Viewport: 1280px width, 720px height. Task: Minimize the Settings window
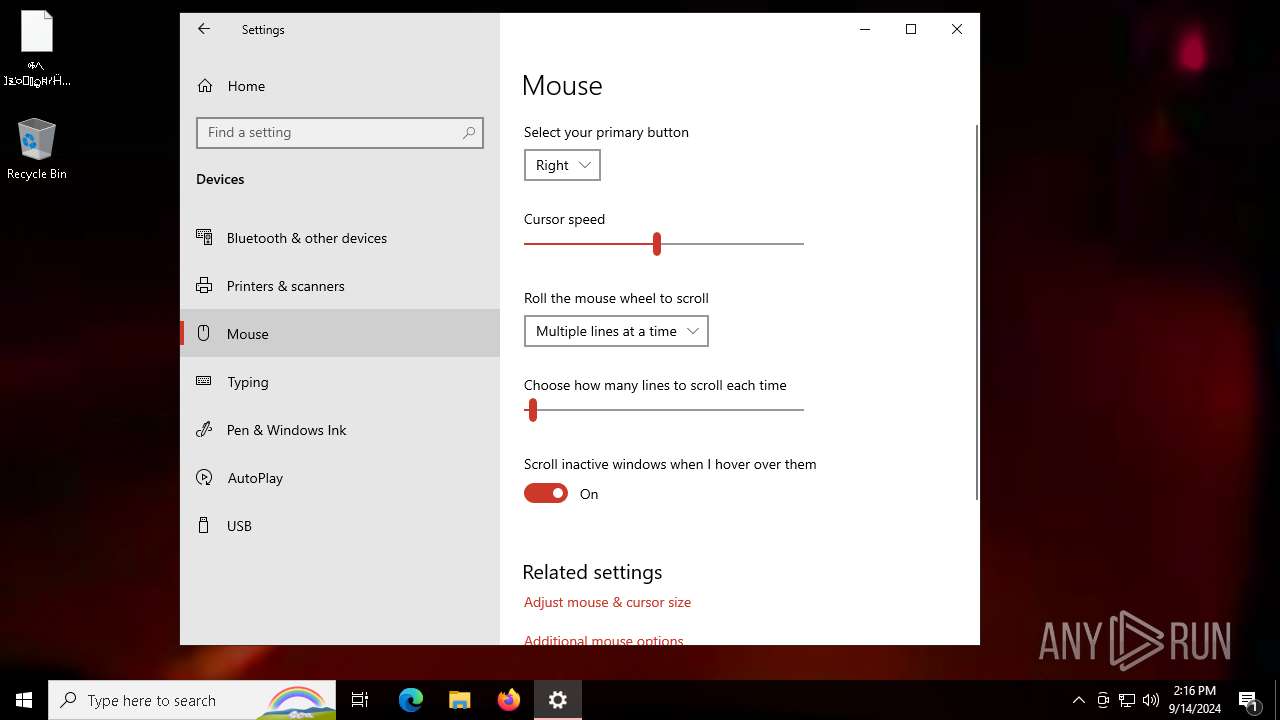pos(865,29)
